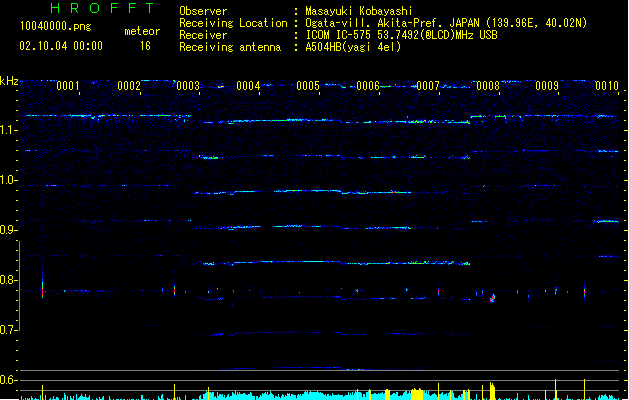Click time marker 0008
The width and height of the screenshot is (629, 400).
pyautogui.click(x=488, y=86)
